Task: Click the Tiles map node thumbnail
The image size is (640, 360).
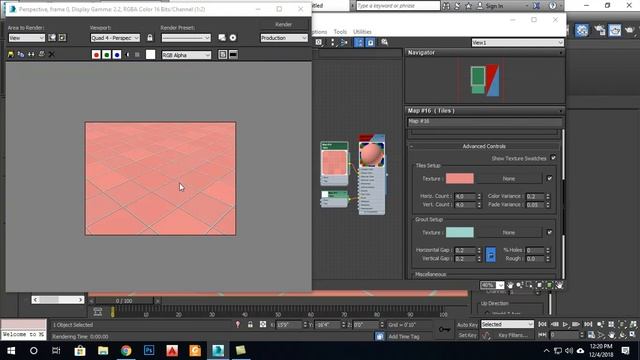Action: 334,162
